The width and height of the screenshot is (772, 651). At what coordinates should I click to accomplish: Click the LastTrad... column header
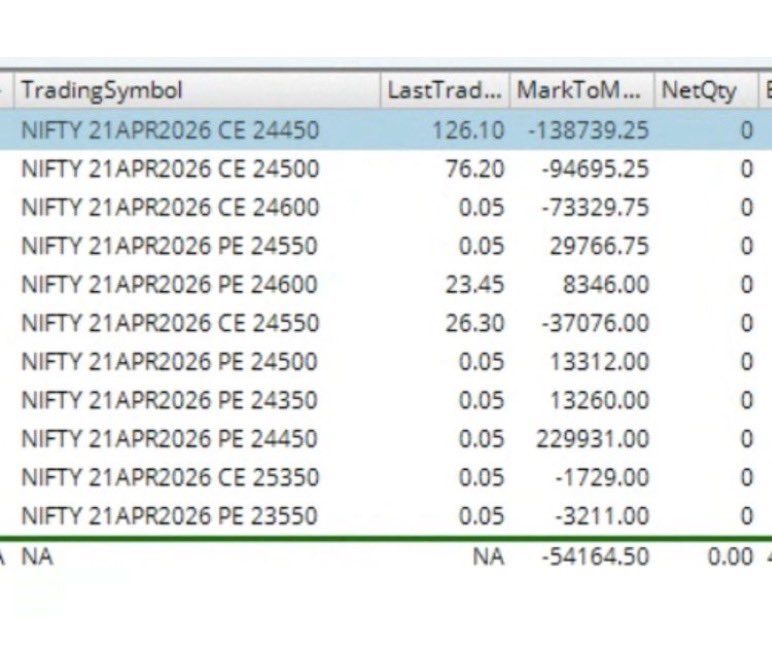click(x=445, y=90)
